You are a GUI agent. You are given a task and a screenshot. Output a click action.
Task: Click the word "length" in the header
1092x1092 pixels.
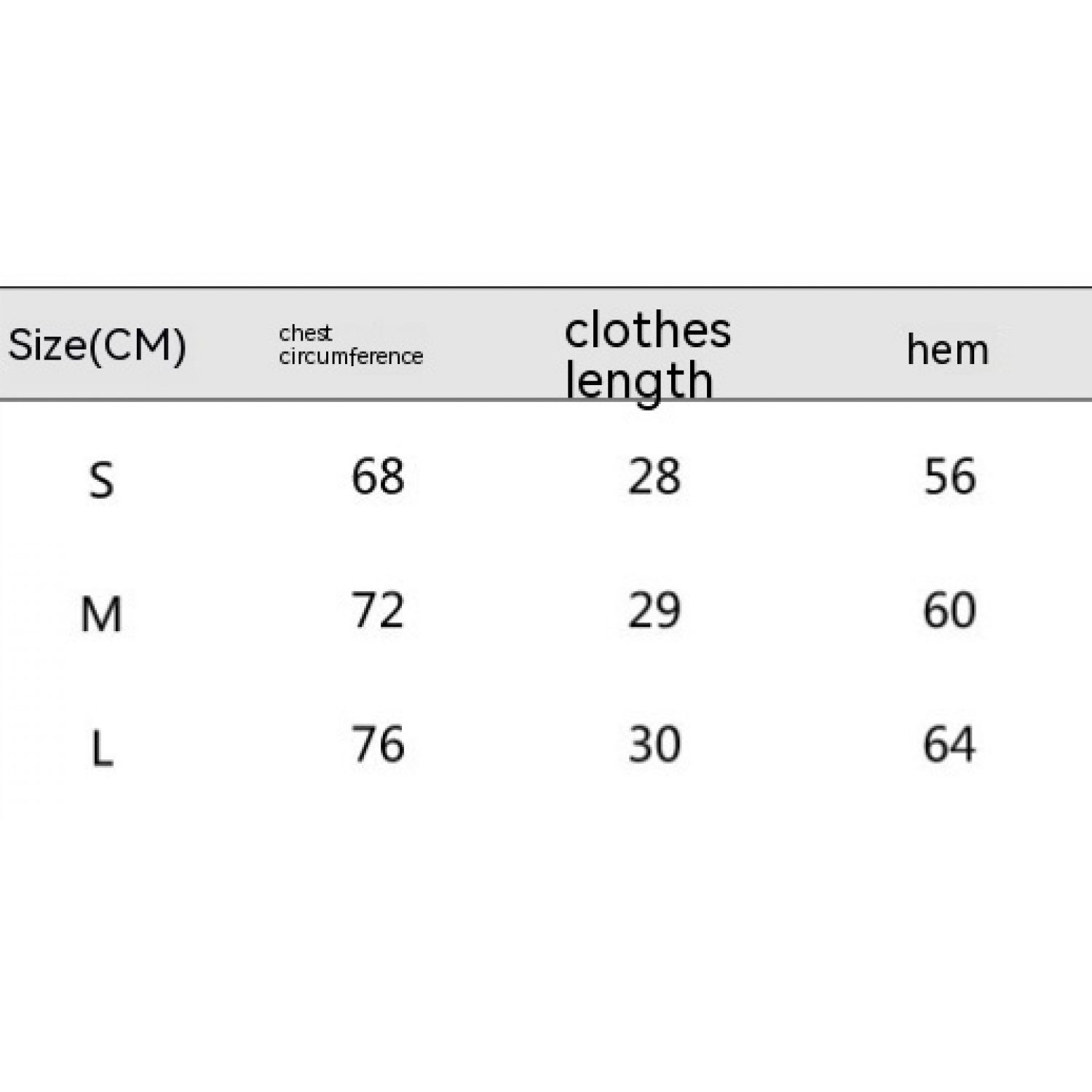tap(638, 380)
